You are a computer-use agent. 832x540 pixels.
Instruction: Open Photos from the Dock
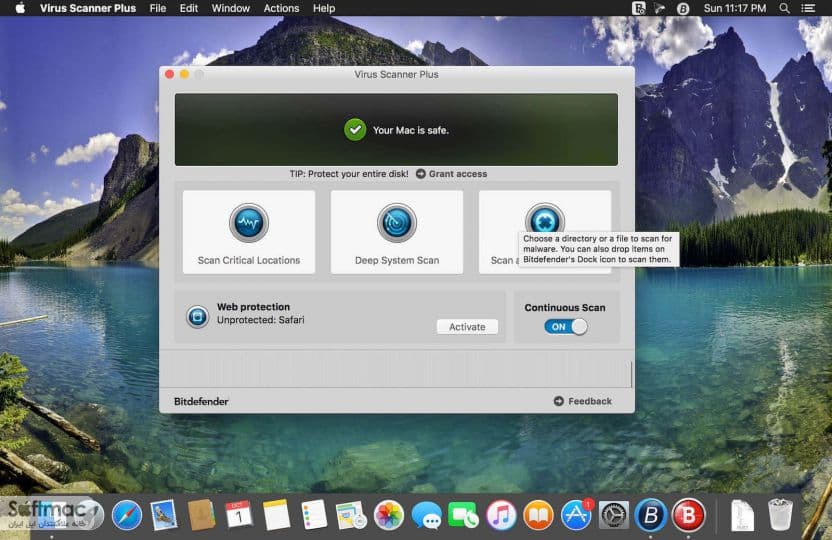388,515
